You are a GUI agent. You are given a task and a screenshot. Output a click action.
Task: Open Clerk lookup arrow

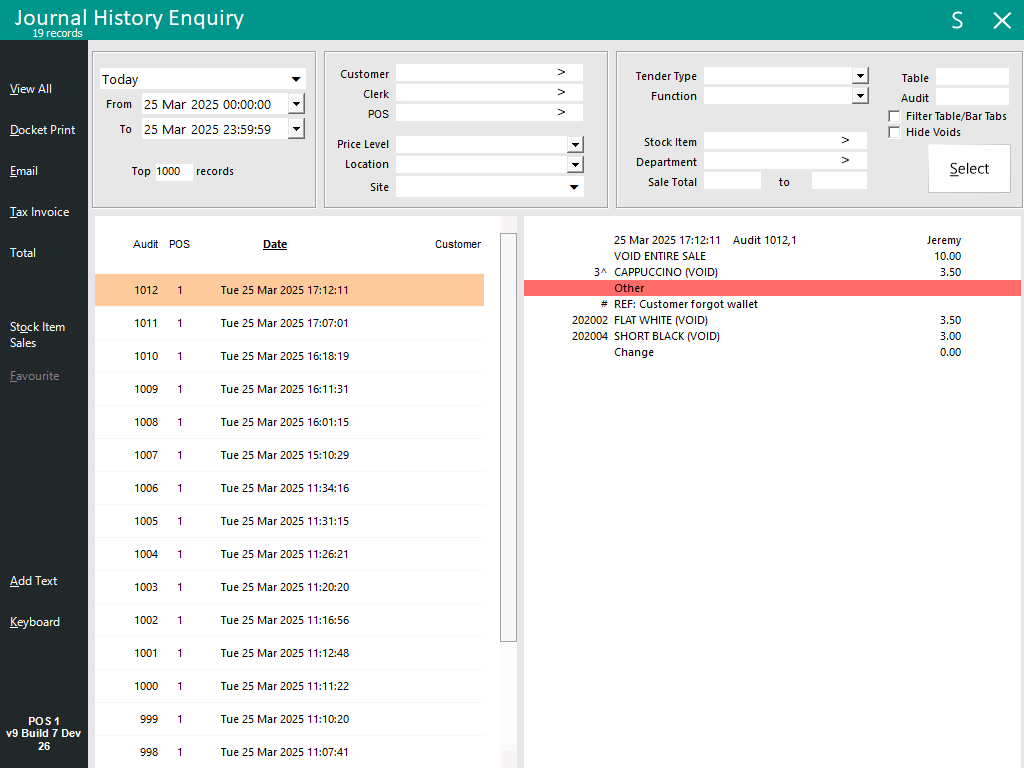[561, 93]
